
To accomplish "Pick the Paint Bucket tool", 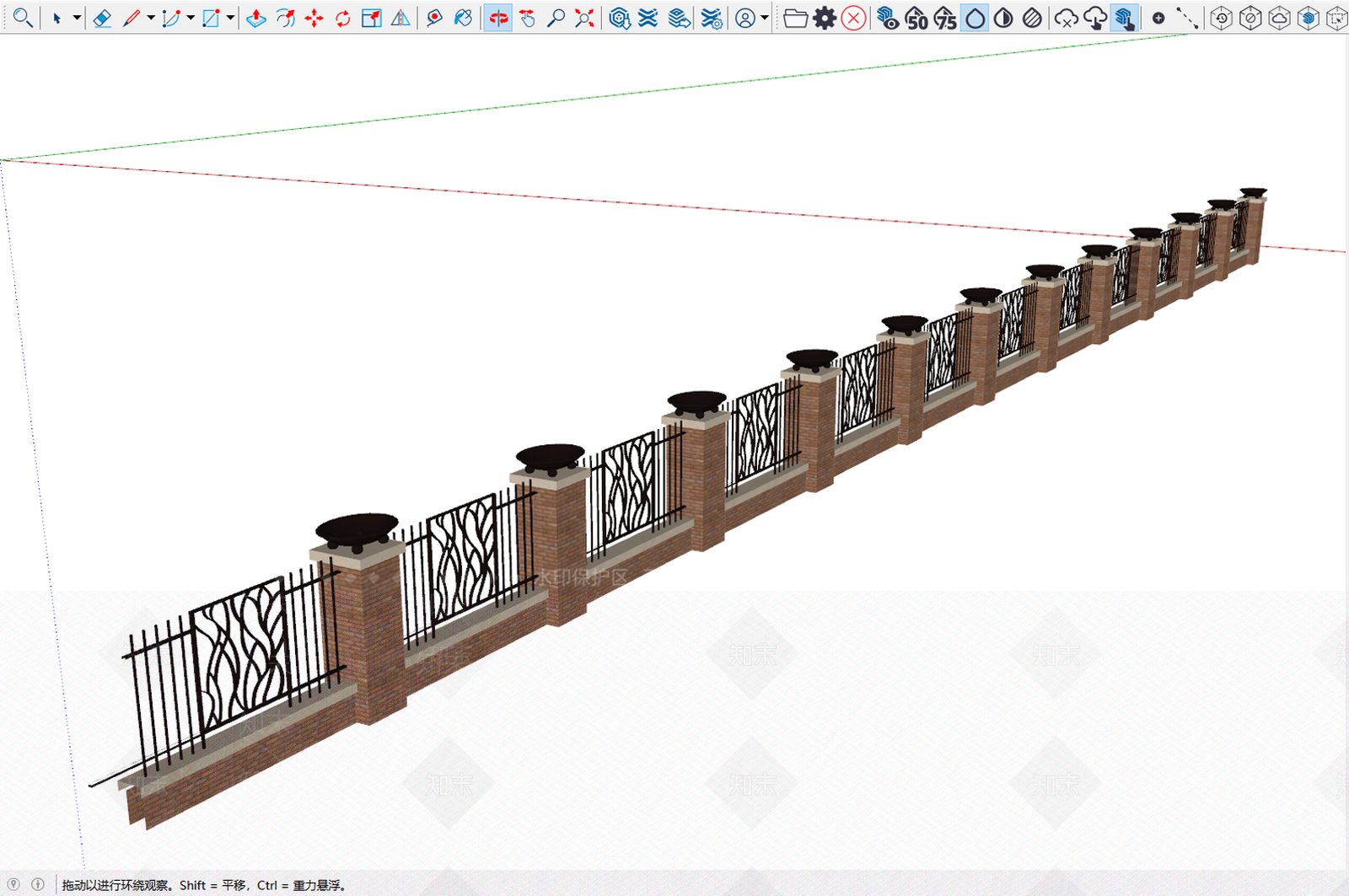I will click(463, 18).
